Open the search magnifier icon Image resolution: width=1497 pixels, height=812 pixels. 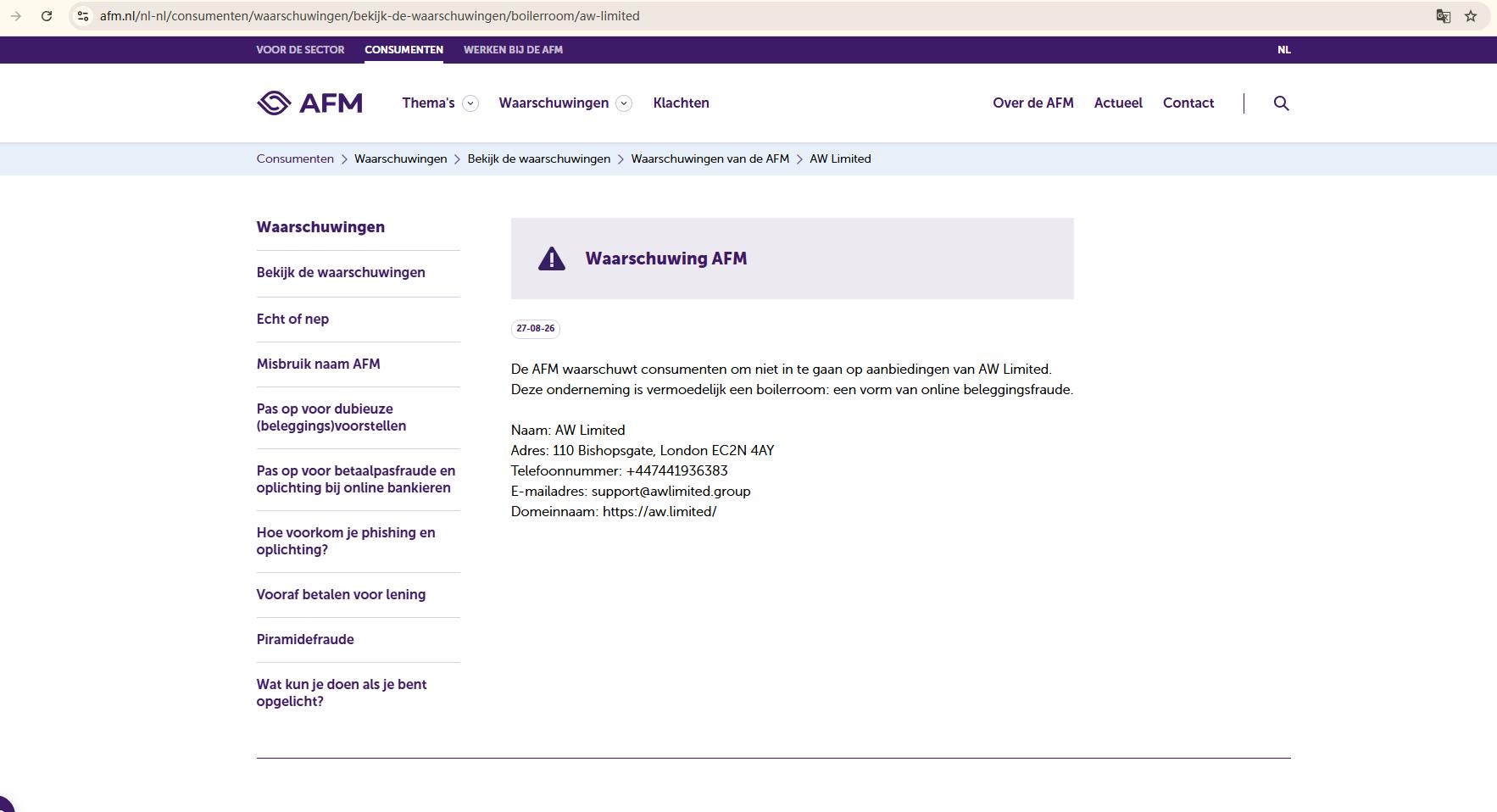click(1281, 103)
